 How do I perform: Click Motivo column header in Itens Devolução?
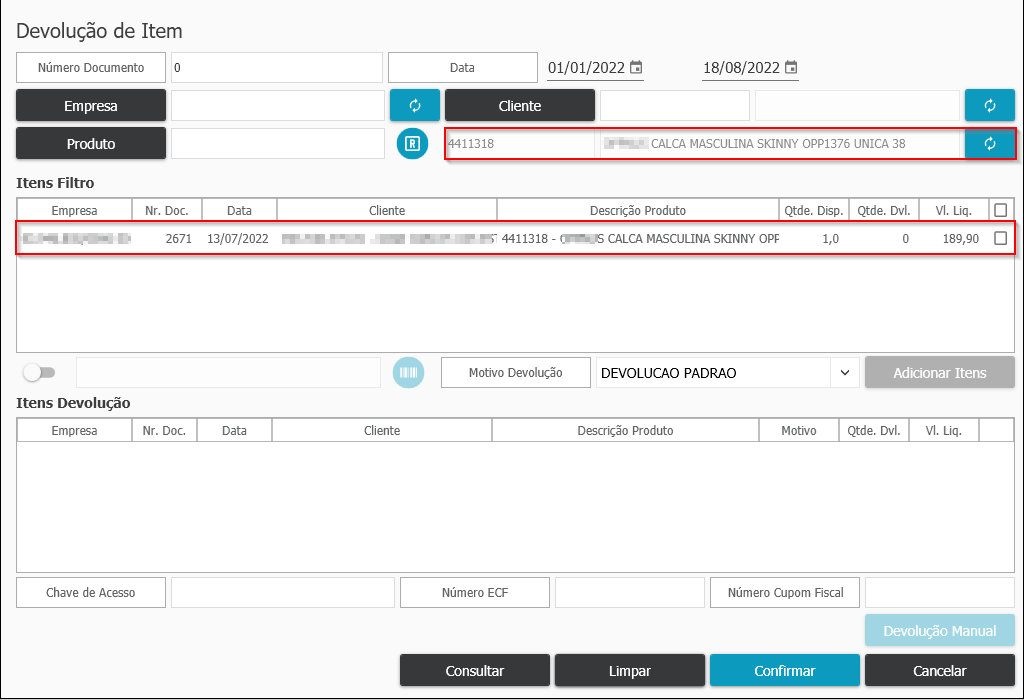coord(799,430)
